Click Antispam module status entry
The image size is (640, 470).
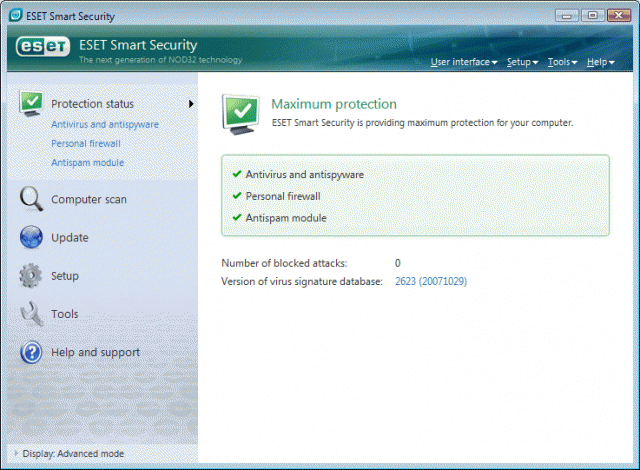(x=286, y=218)
